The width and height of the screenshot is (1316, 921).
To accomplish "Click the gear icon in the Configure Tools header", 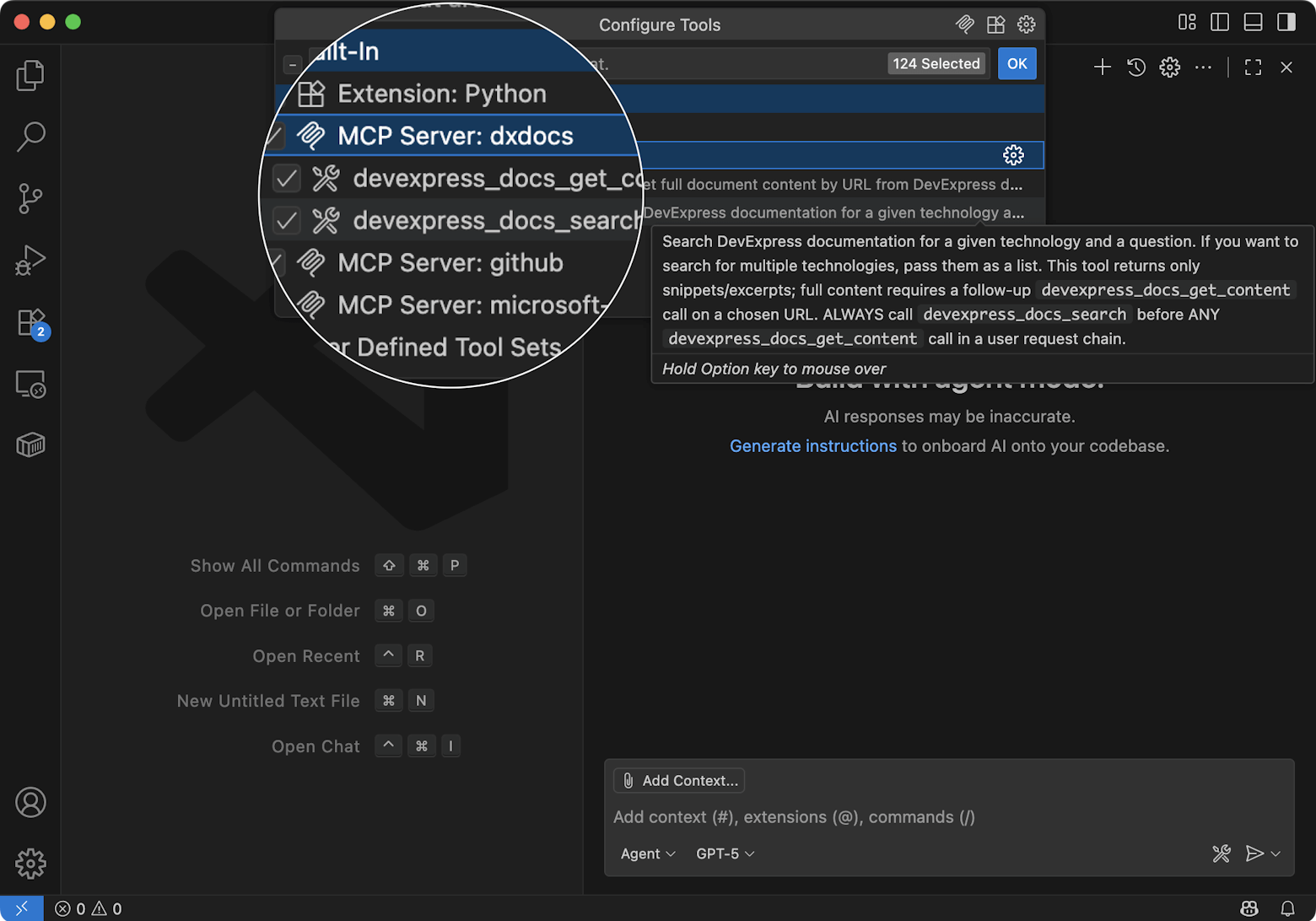I will click(1027, 24).
